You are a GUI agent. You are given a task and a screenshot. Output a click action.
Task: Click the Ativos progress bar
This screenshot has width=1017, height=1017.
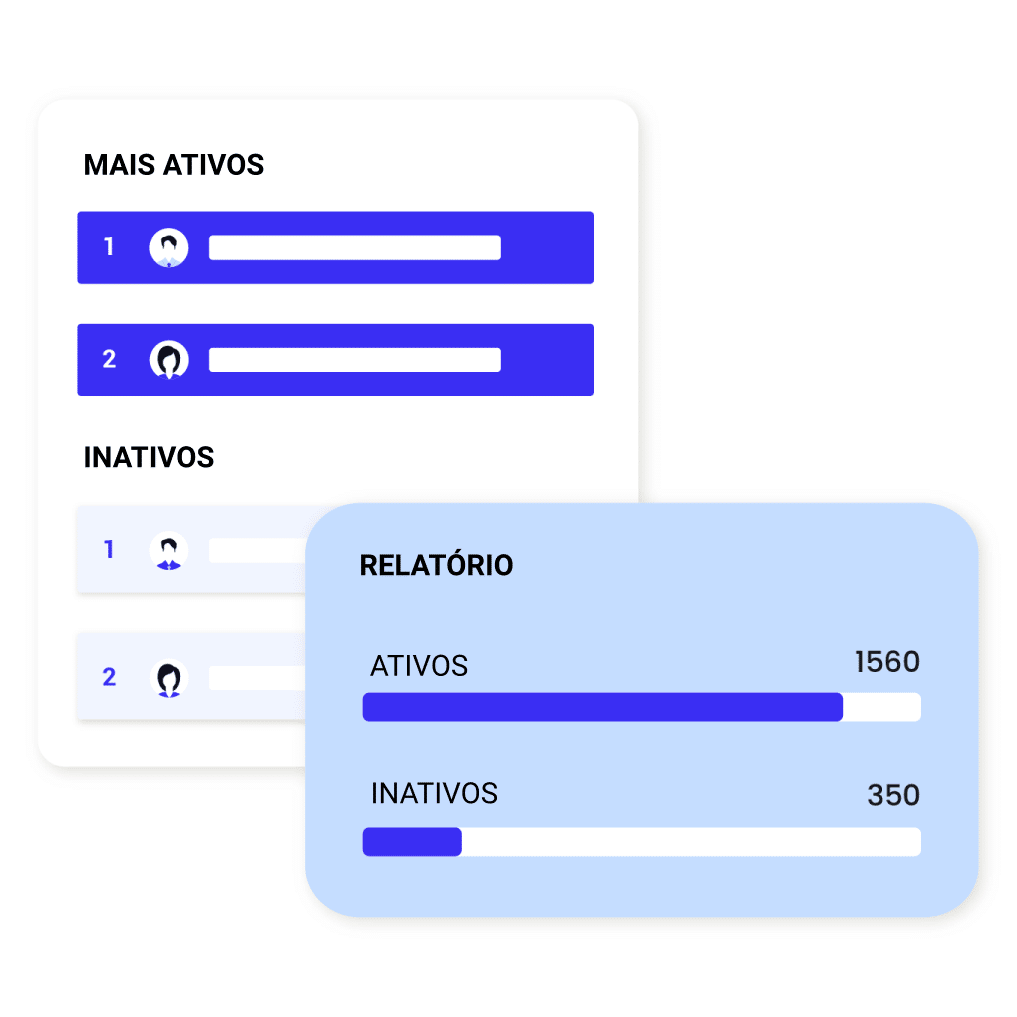point(641,707)
